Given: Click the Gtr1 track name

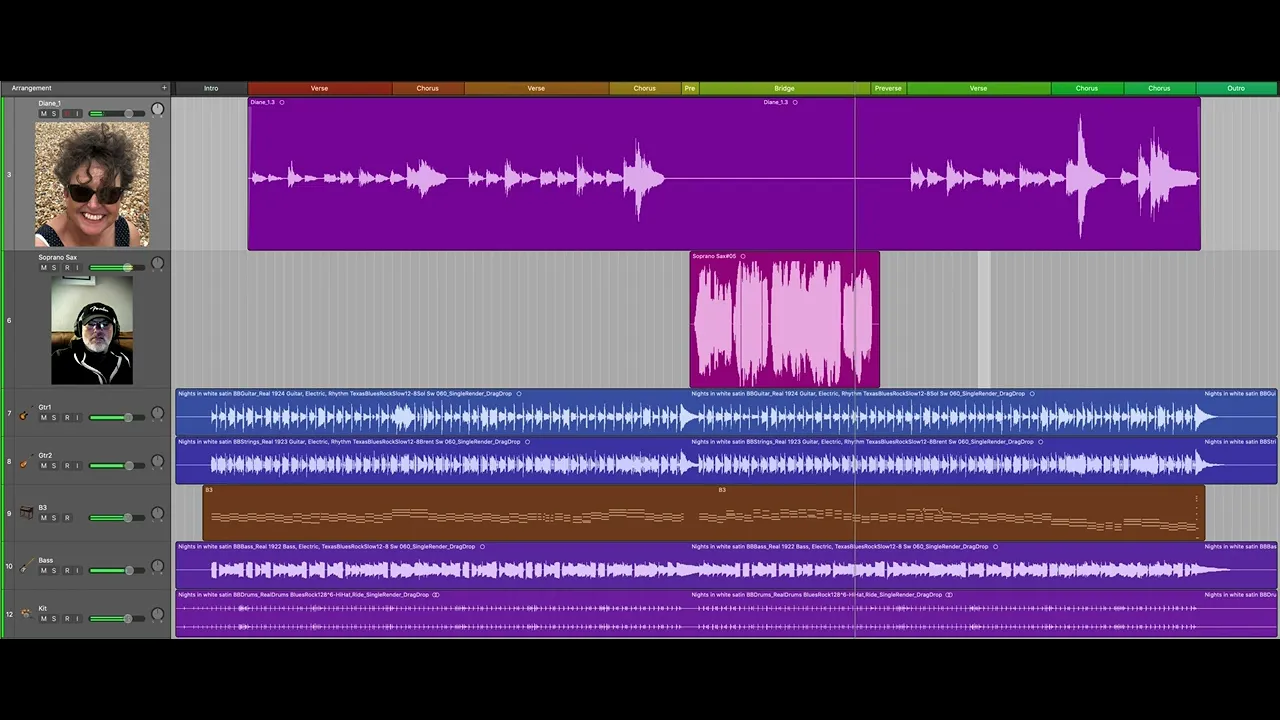Looking at the screenshot, I should click(45, 407).
